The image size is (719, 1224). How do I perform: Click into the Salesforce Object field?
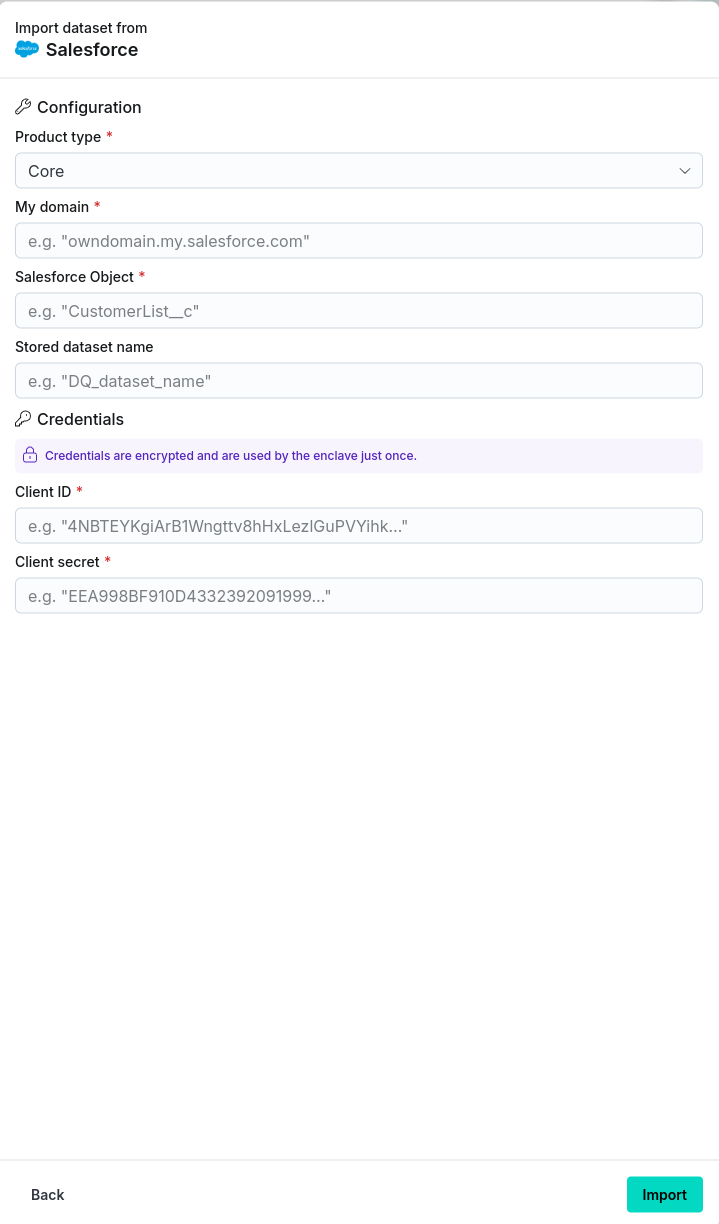(x=358, y=311)
